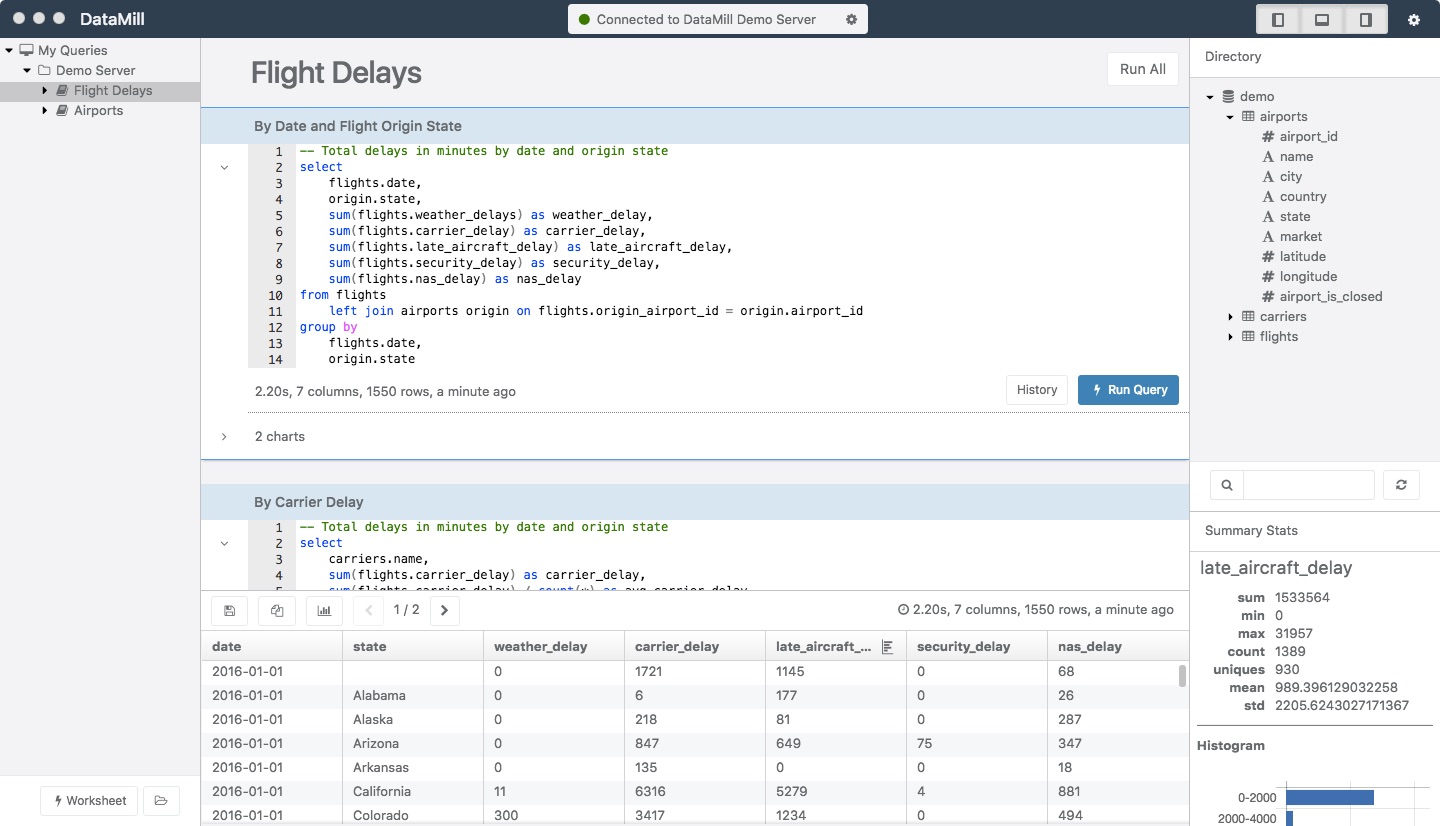Click the refresh icon beside directory search
This screenshot has height=826, width=1440.
point(1401,485)
